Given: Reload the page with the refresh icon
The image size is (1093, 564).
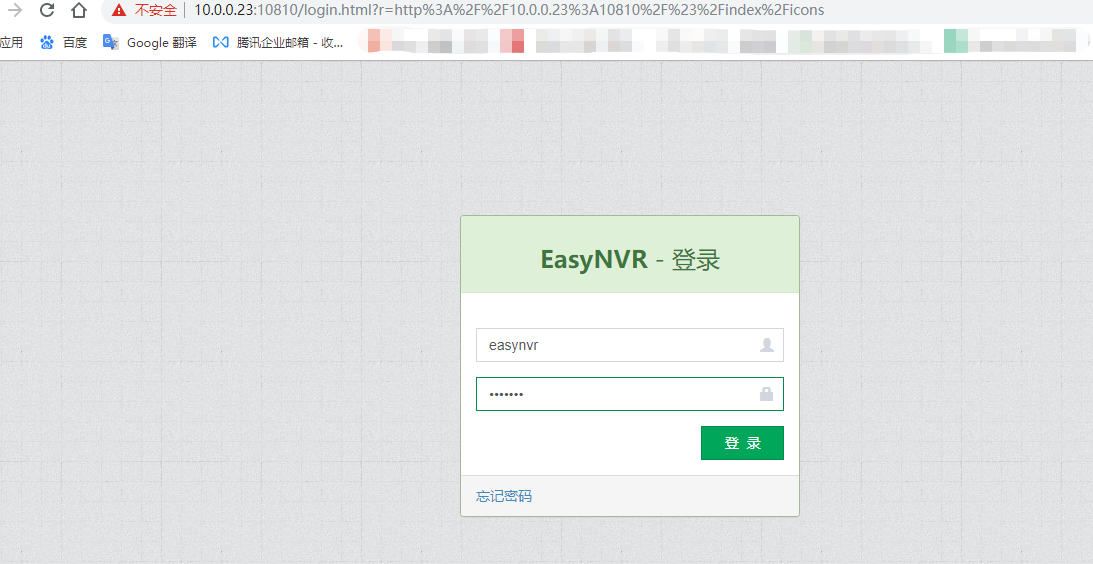Looking at the screenshot, I should pyautogui.click(x=47, y=10).
